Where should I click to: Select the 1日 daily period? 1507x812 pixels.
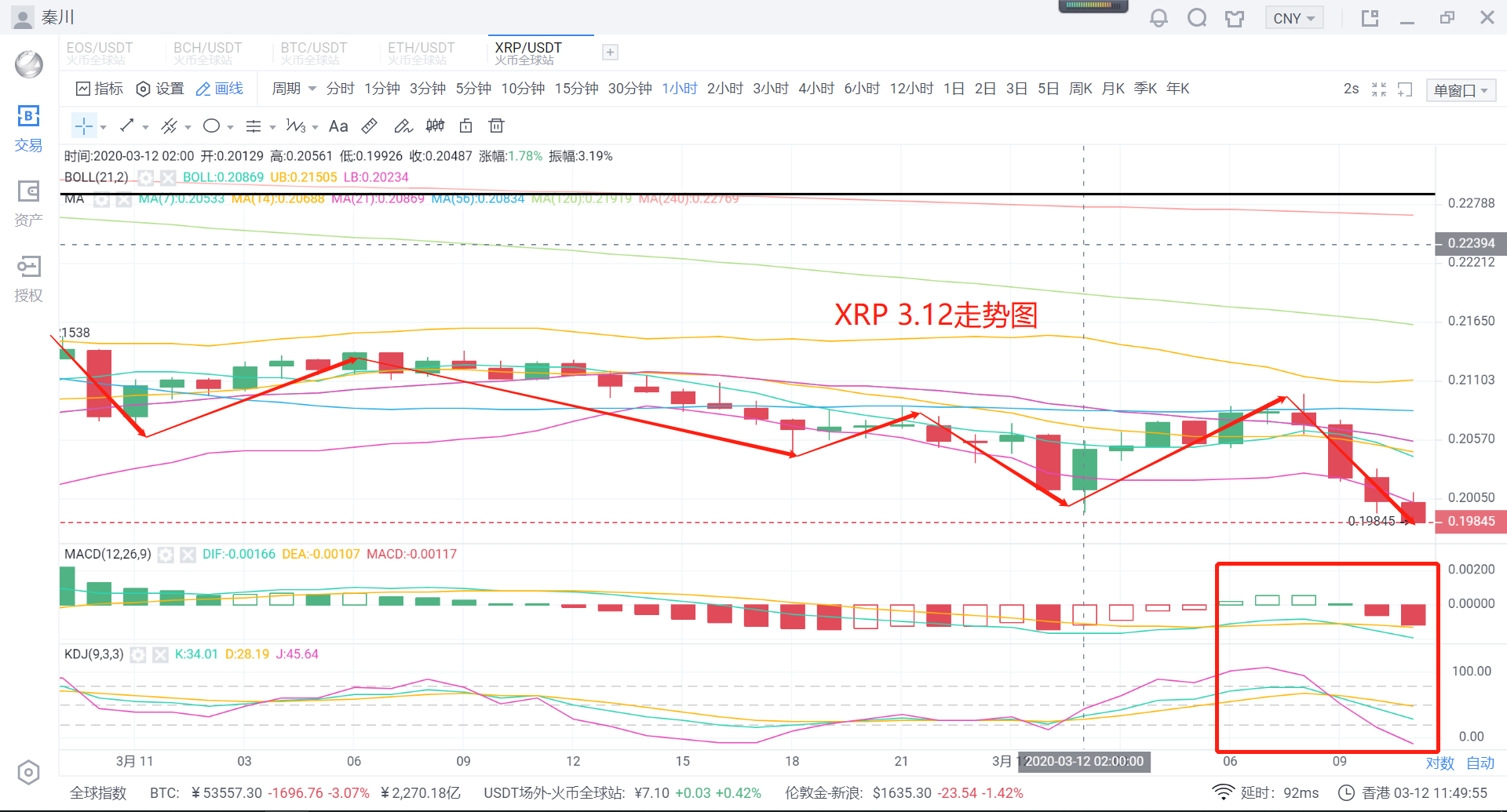(954, 89)
